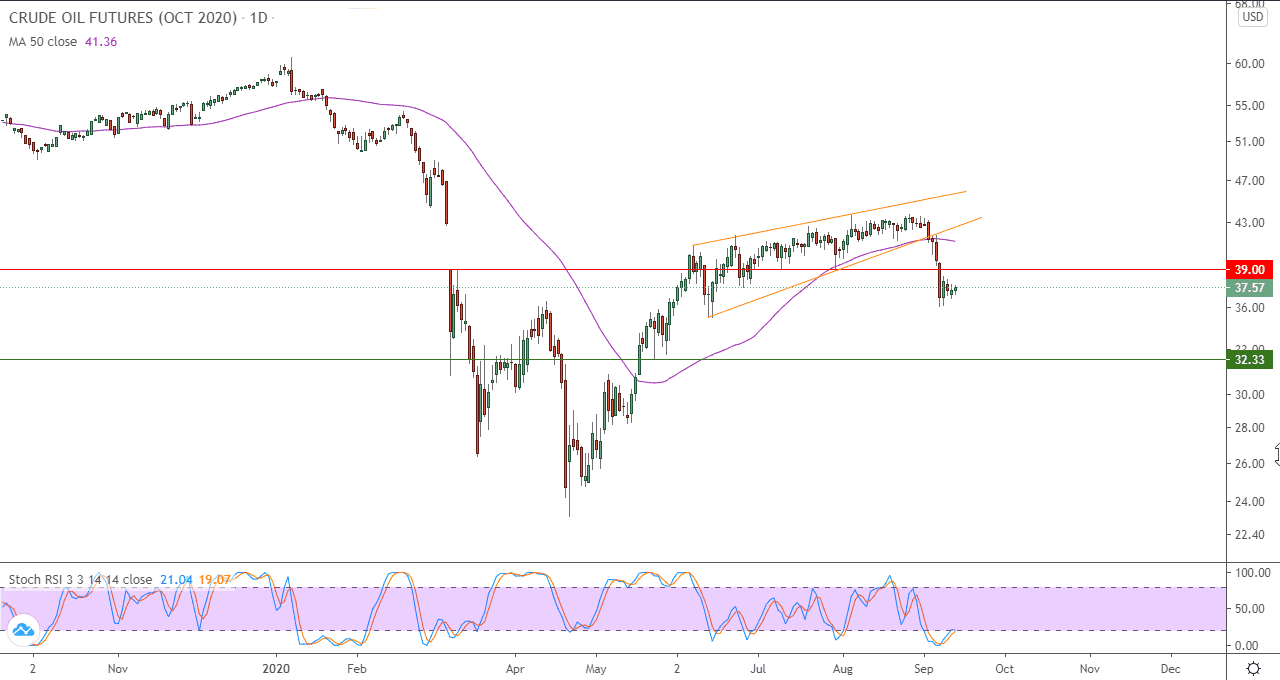Click the 28.00 price axis label
1280x680 pixels.
[1250, 428]
